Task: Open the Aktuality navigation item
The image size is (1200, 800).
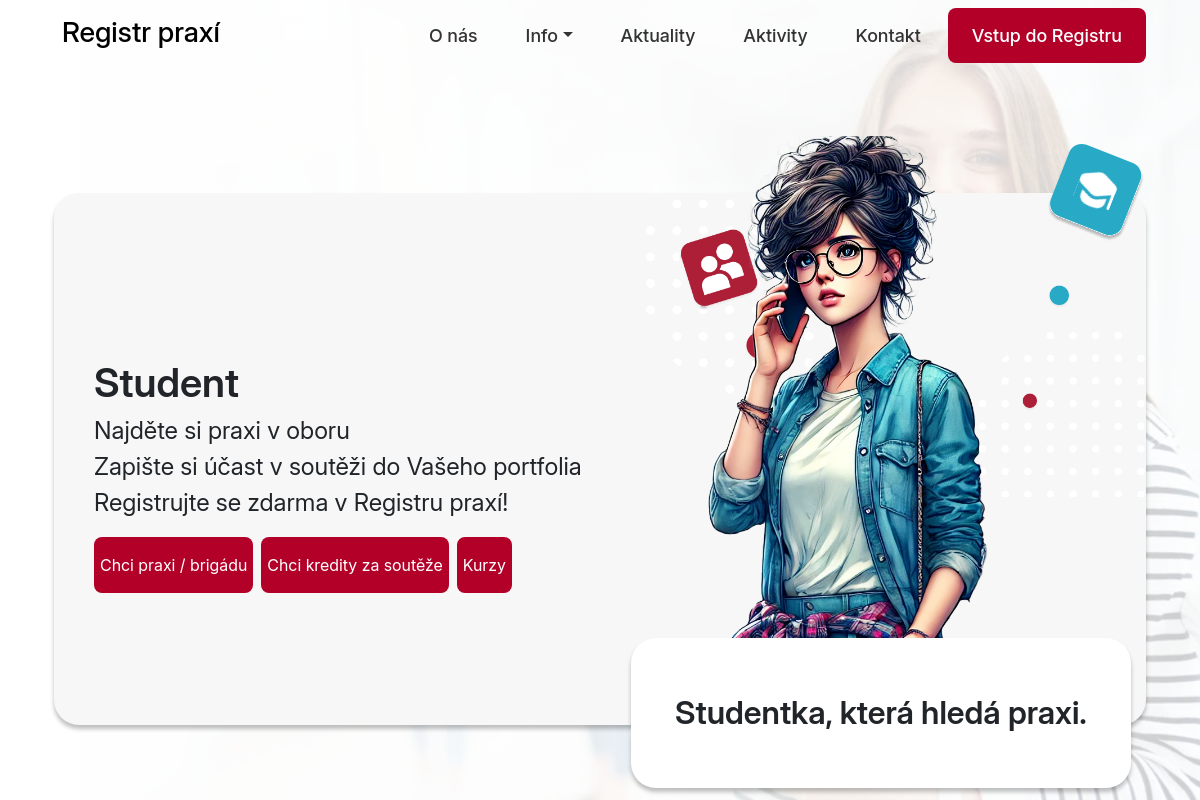Action: 658,36
